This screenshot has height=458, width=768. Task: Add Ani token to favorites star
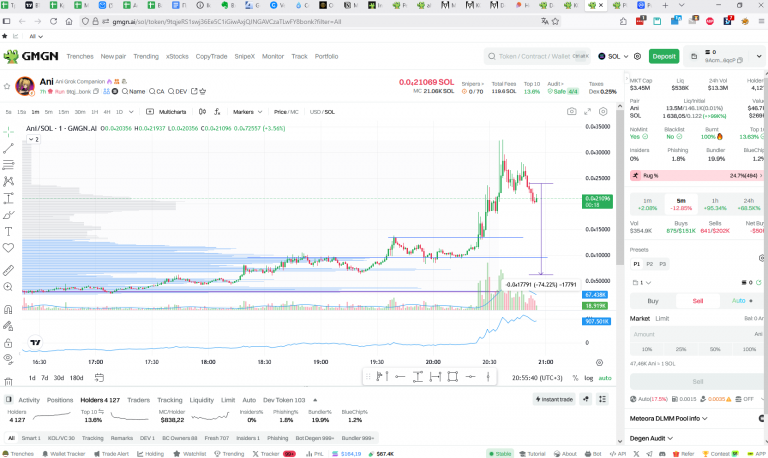click(7, 86)
